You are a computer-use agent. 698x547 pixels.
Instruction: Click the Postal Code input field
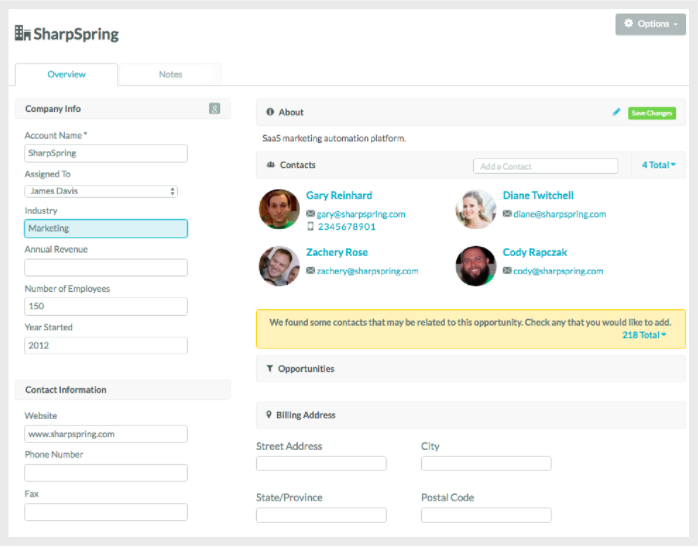coord(486,515)
